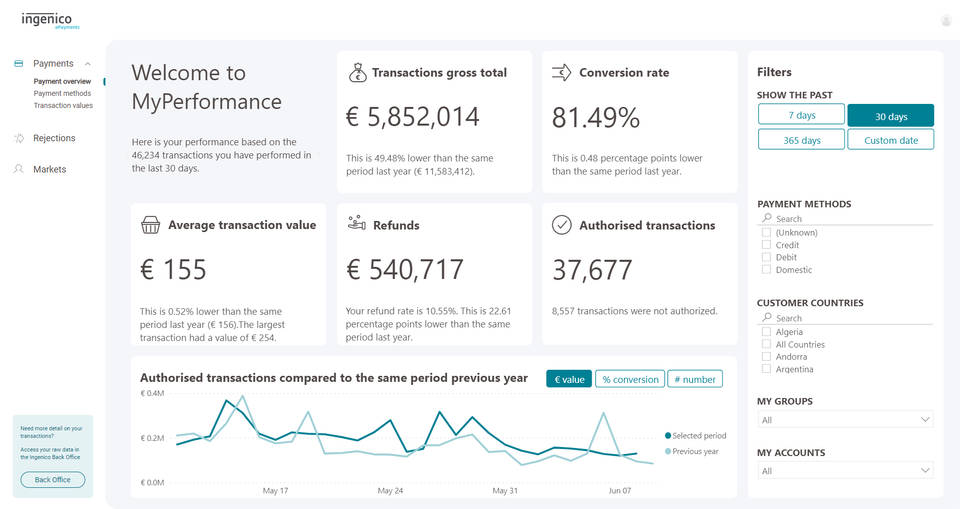960x509 pixels.
Task: Open Payment methods in sidebar
Action: tap(62, 94)
